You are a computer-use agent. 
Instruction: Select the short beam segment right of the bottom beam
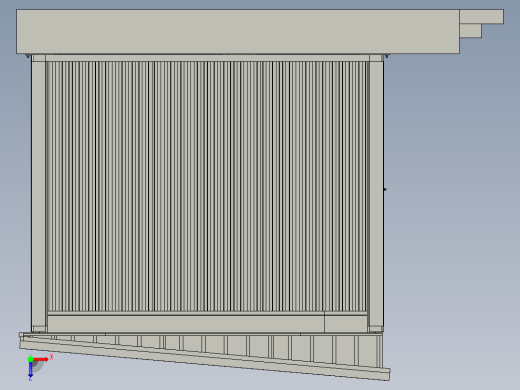[346, 324]
